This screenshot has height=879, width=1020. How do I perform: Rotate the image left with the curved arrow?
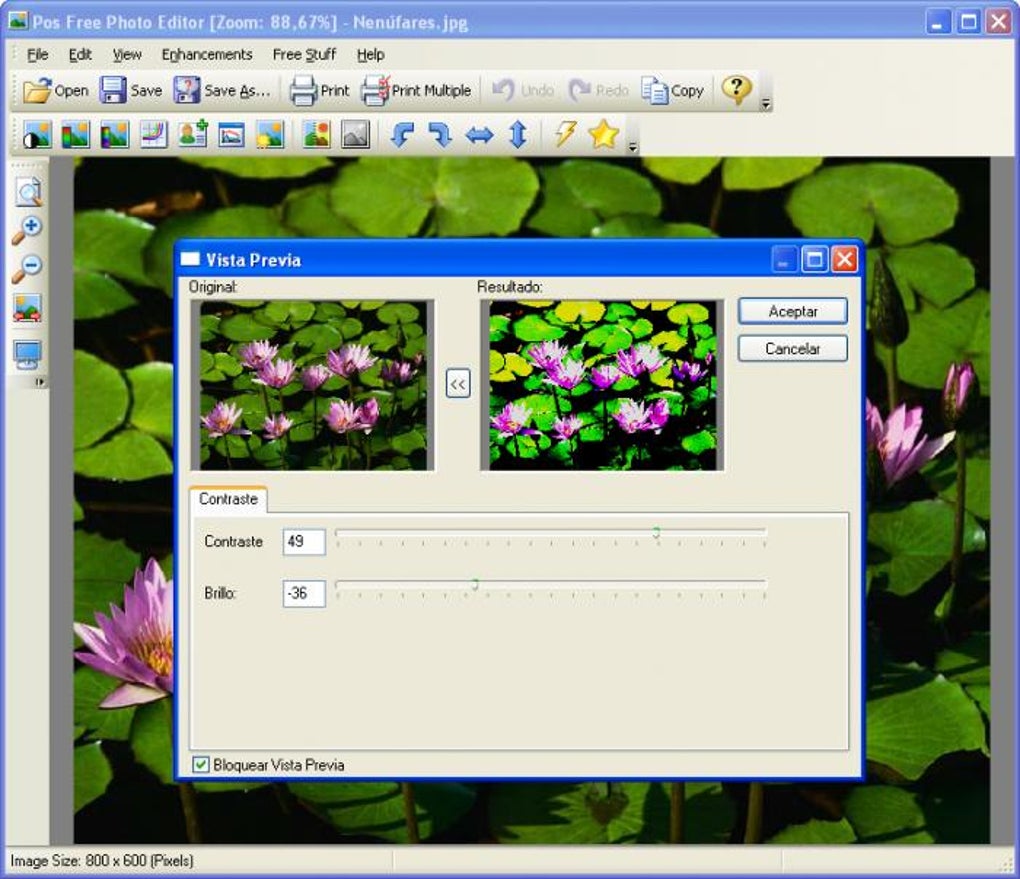click(x=402, y=135)
